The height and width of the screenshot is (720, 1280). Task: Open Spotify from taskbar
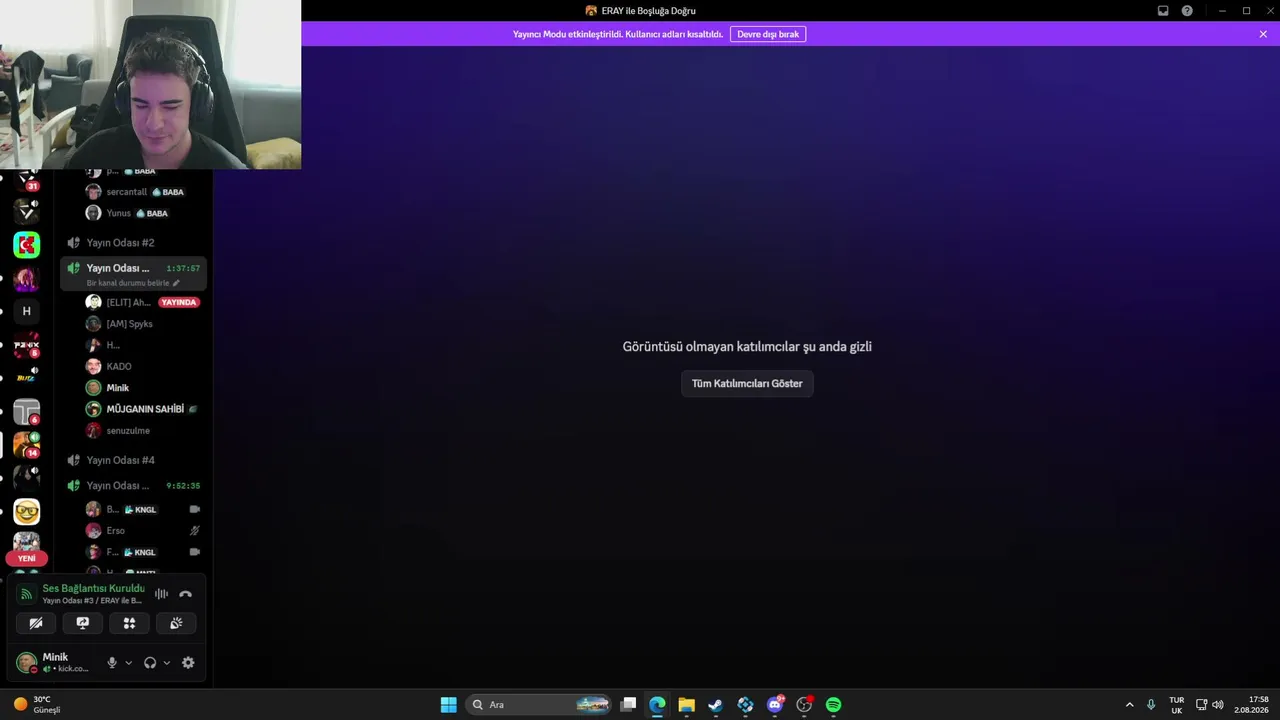pyautogui.click(x=834, y=705)
